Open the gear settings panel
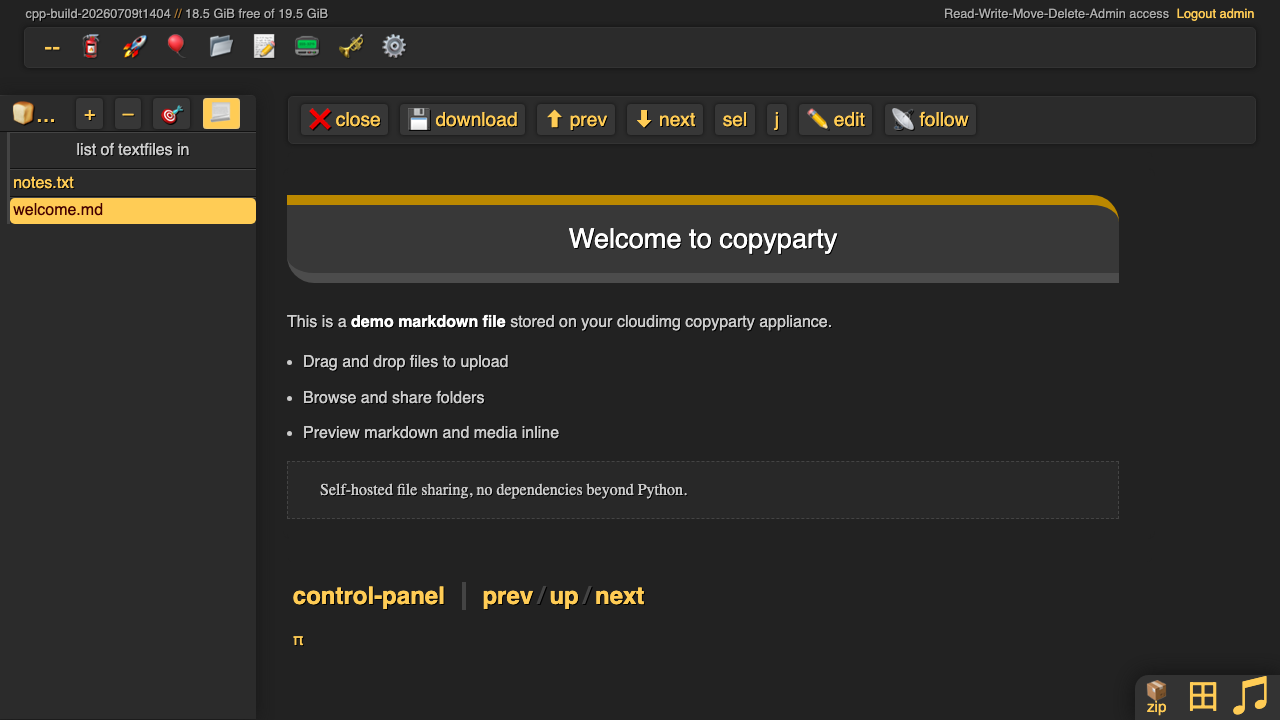The image size is (1280, 720). coord(394,46)
